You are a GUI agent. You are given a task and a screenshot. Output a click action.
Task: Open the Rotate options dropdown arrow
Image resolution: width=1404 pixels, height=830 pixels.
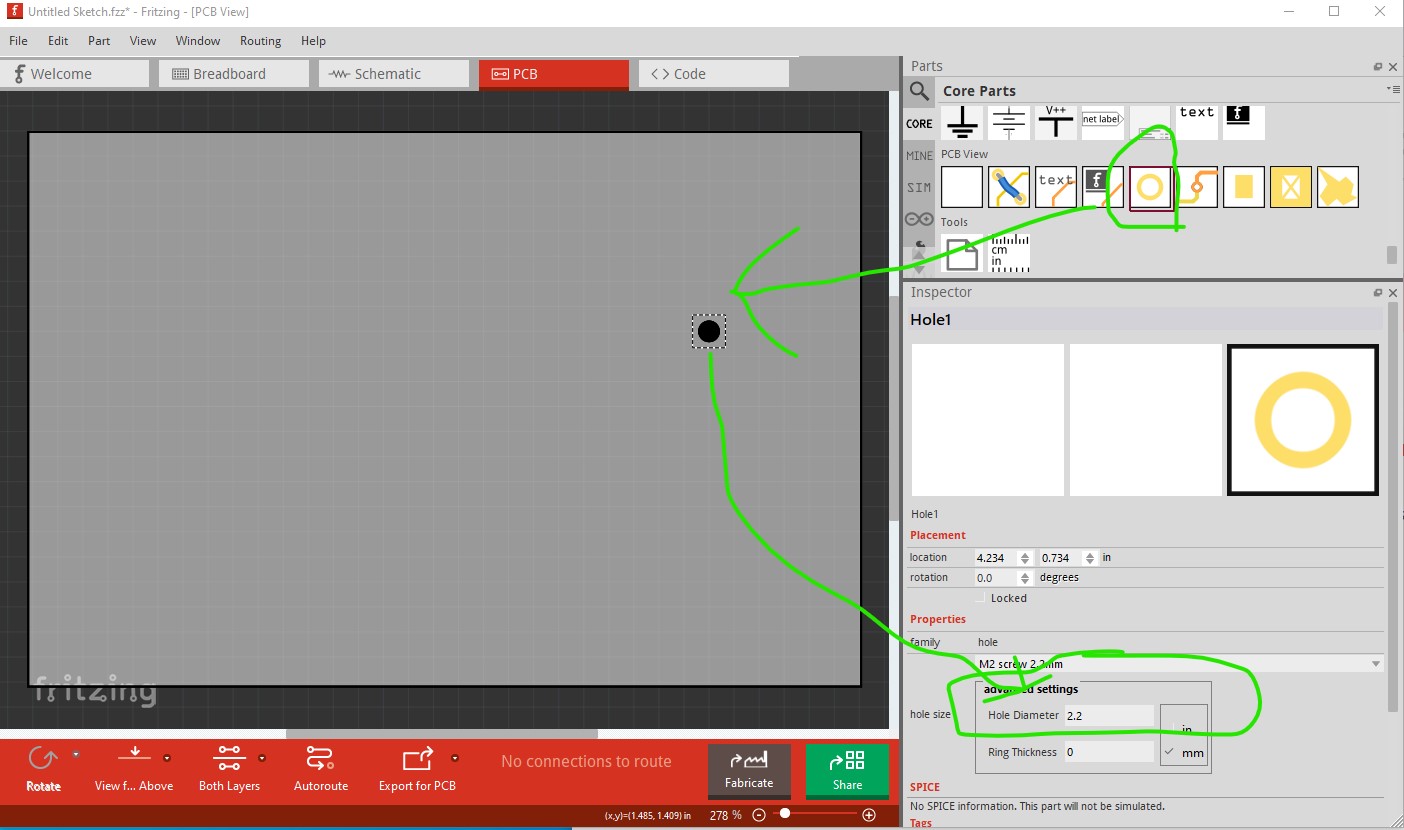75,756
